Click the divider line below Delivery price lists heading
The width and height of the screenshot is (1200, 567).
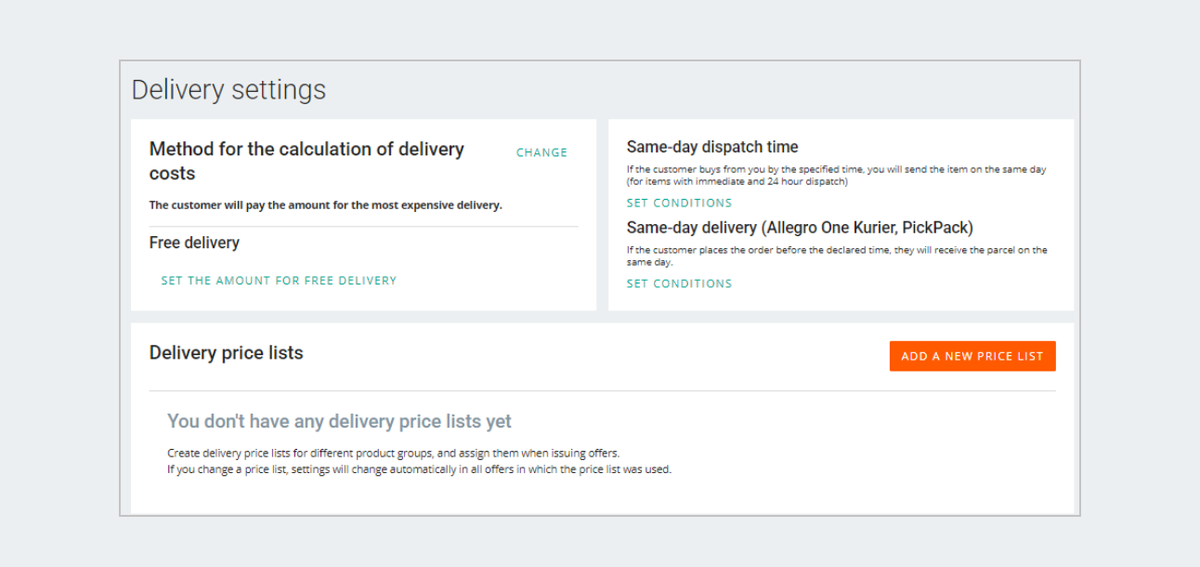tap(602, 391)
